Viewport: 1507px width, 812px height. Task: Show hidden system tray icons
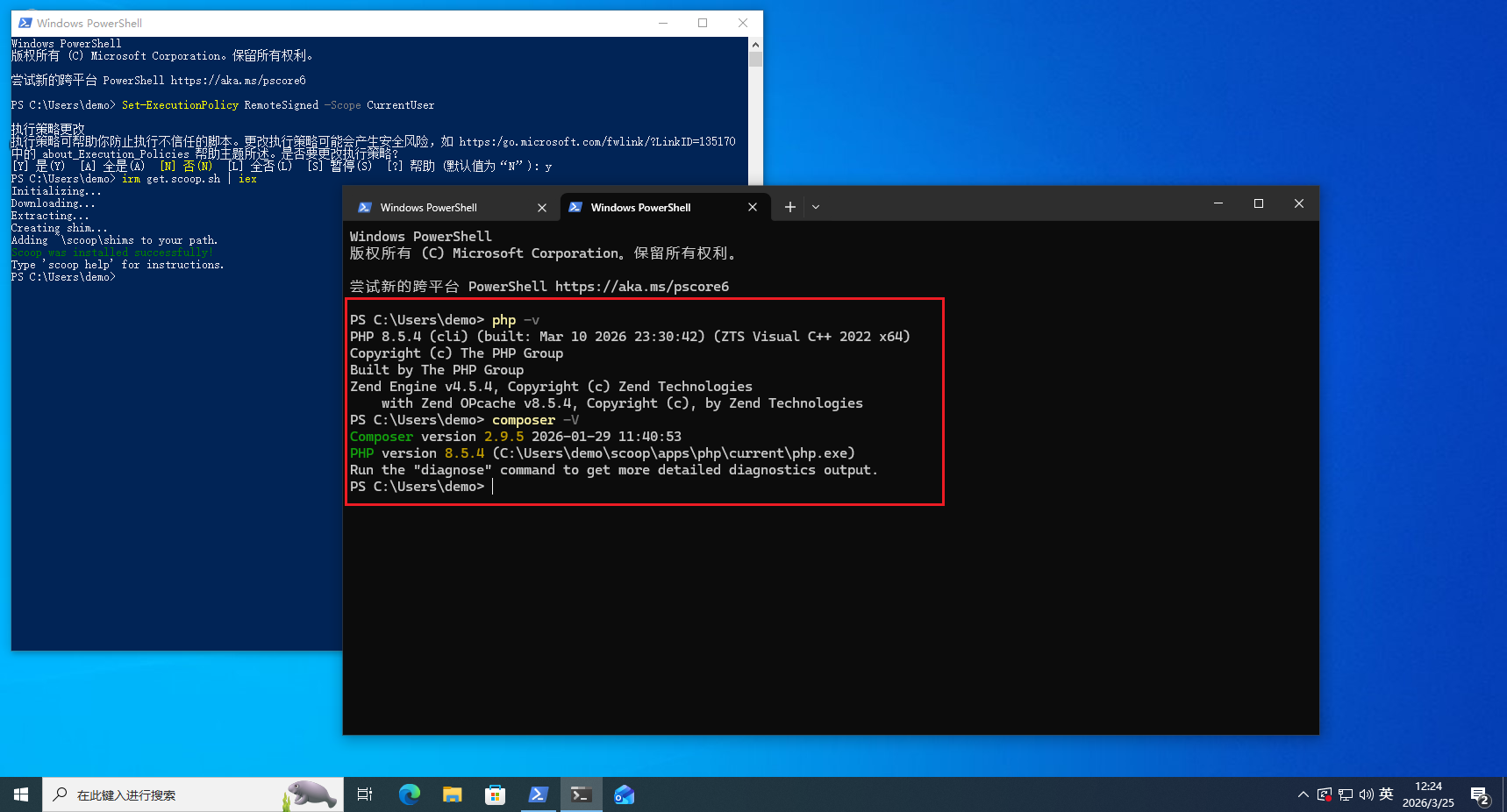pyautogui.click(x=1303, y=794)
